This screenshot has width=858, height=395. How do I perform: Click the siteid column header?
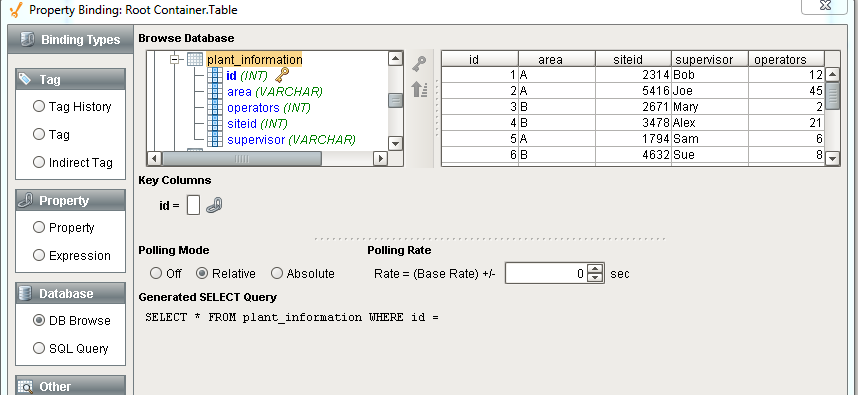[633, 59]
